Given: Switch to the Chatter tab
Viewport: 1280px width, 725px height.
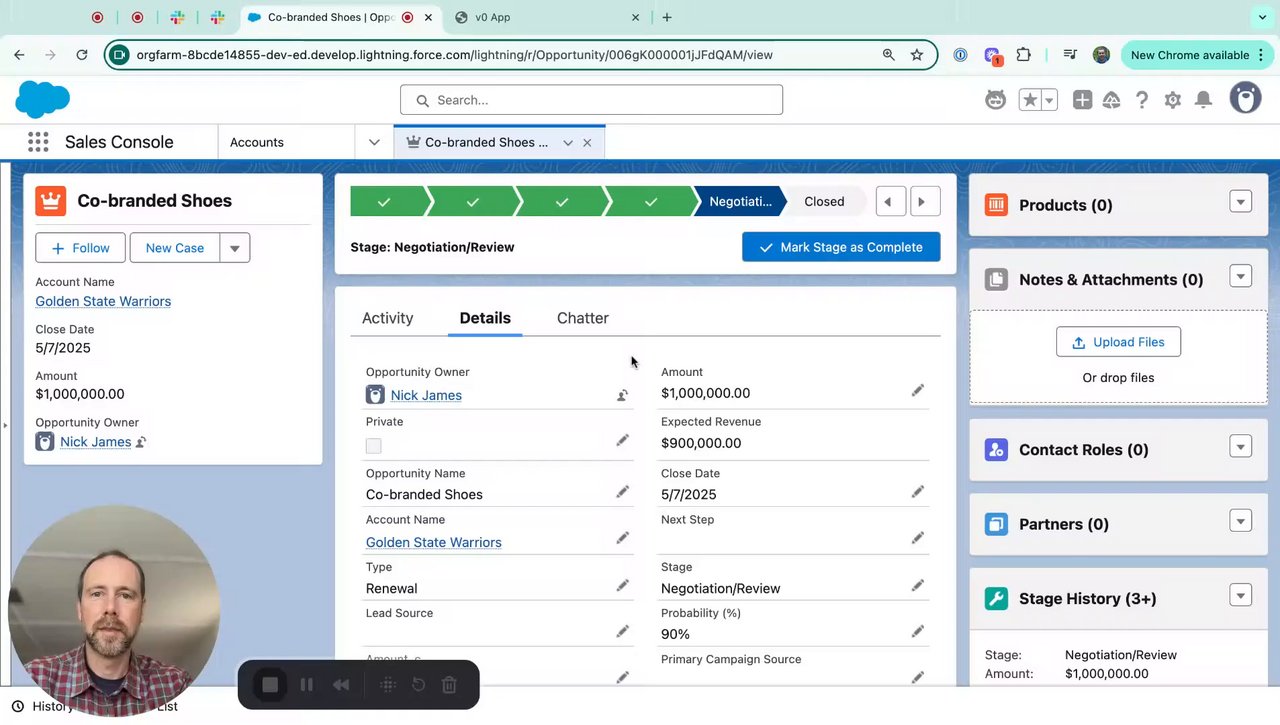Looking at the screenshot, I should (x=583, y=318).
